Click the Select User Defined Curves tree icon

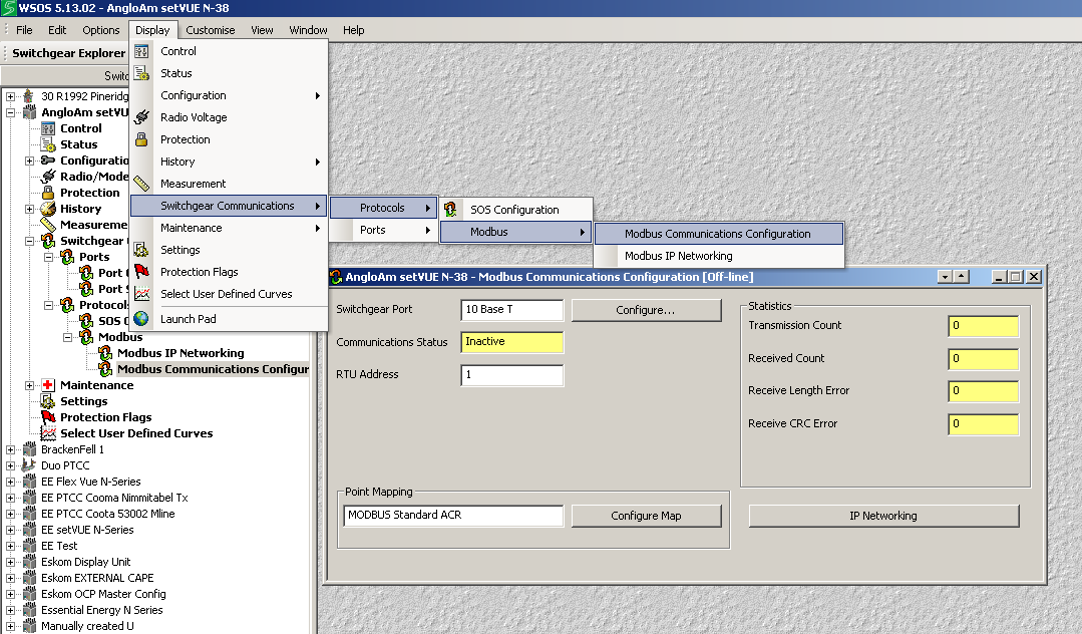48,433
